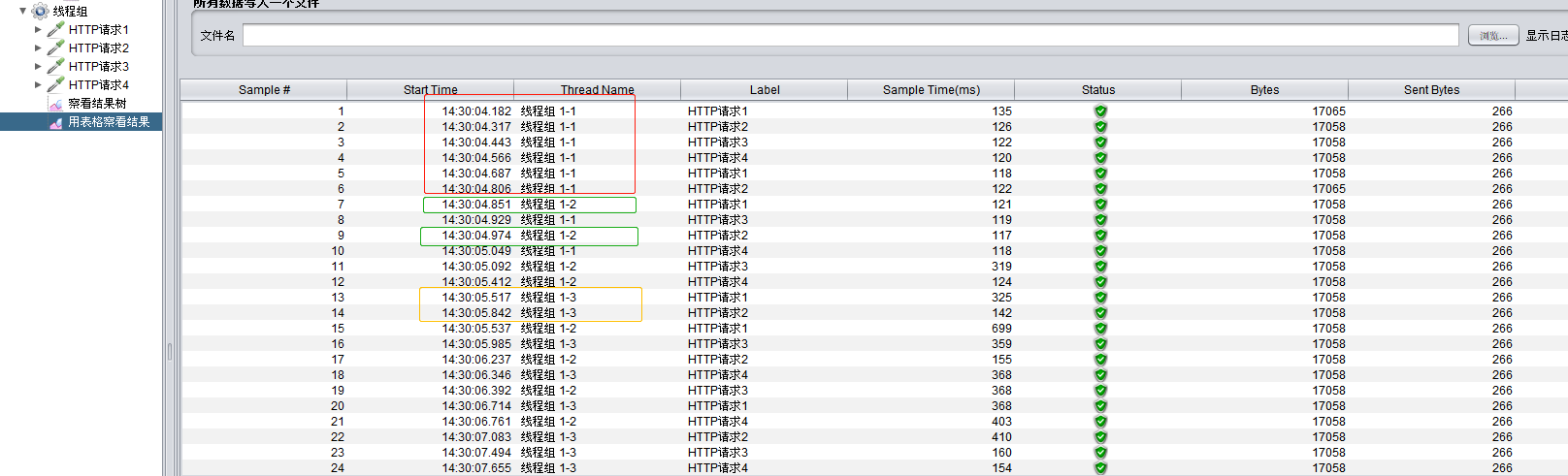Click sample time value 410

pos(1001,437)
